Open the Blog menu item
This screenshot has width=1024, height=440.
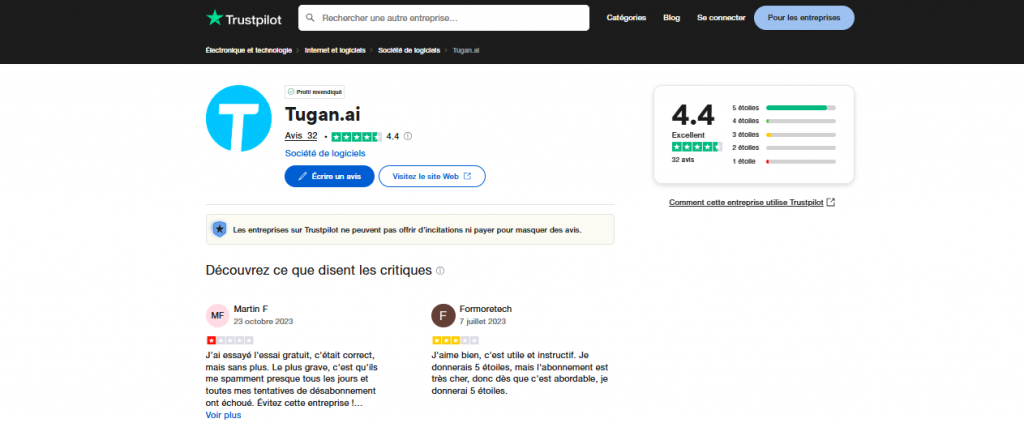671,18
